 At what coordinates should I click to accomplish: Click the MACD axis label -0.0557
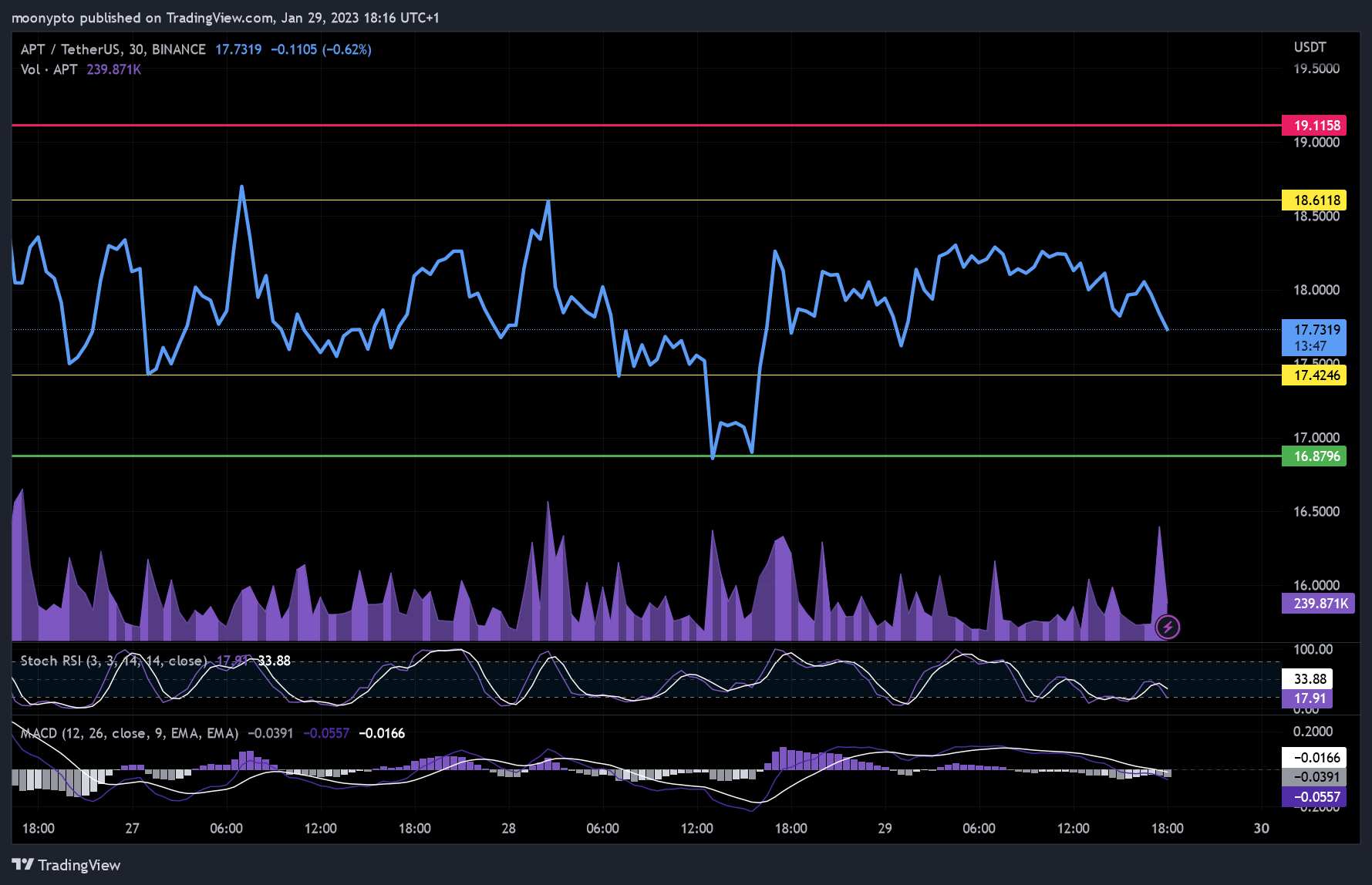(x=1314, y=797)
